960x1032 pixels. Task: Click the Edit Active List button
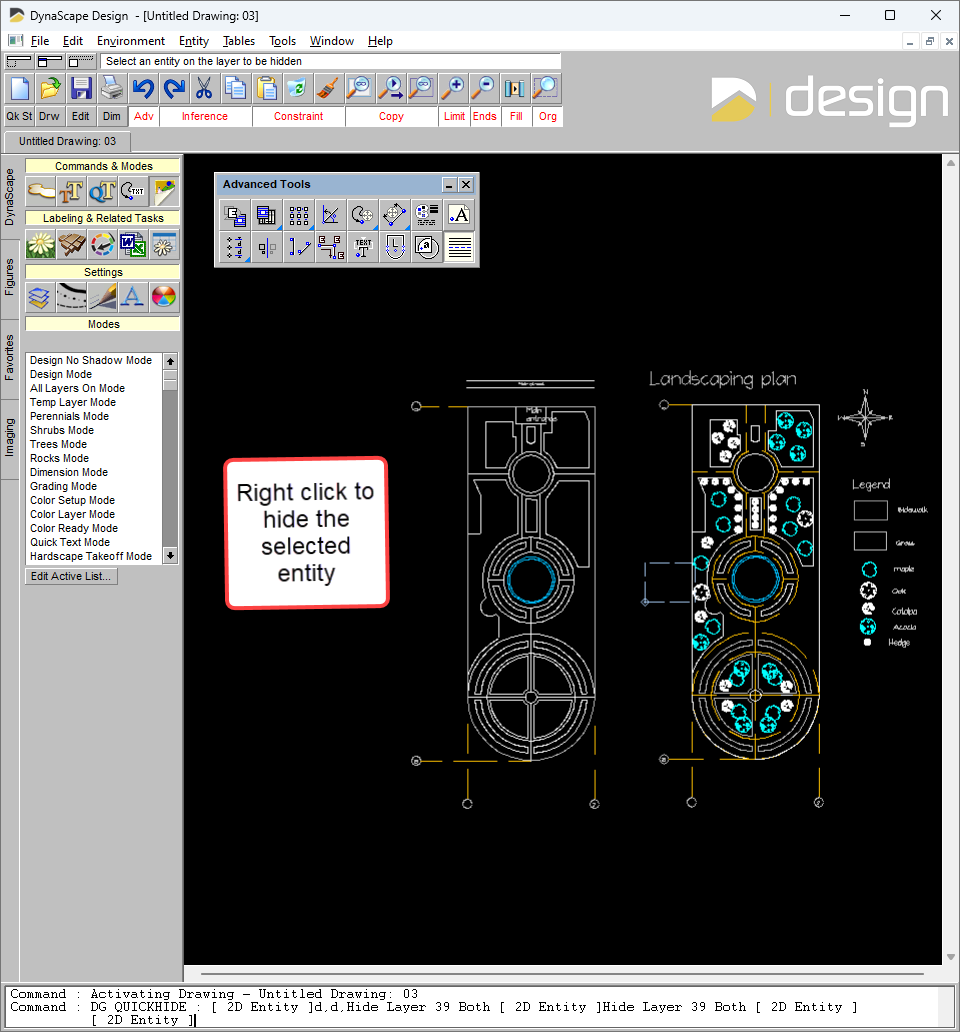point(71,576)
